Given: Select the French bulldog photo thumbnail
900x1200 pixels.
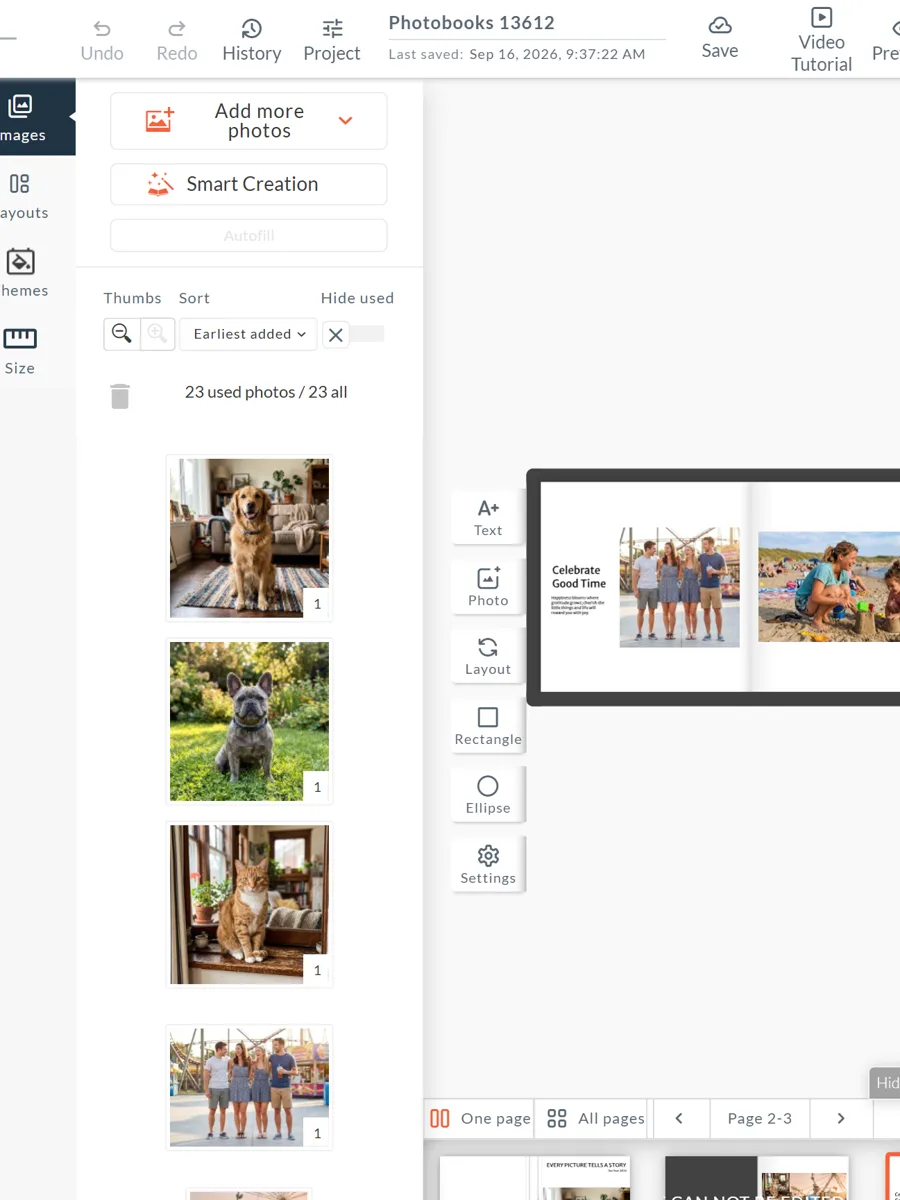Looking at the screenshot, I should (x=249, y=721).
